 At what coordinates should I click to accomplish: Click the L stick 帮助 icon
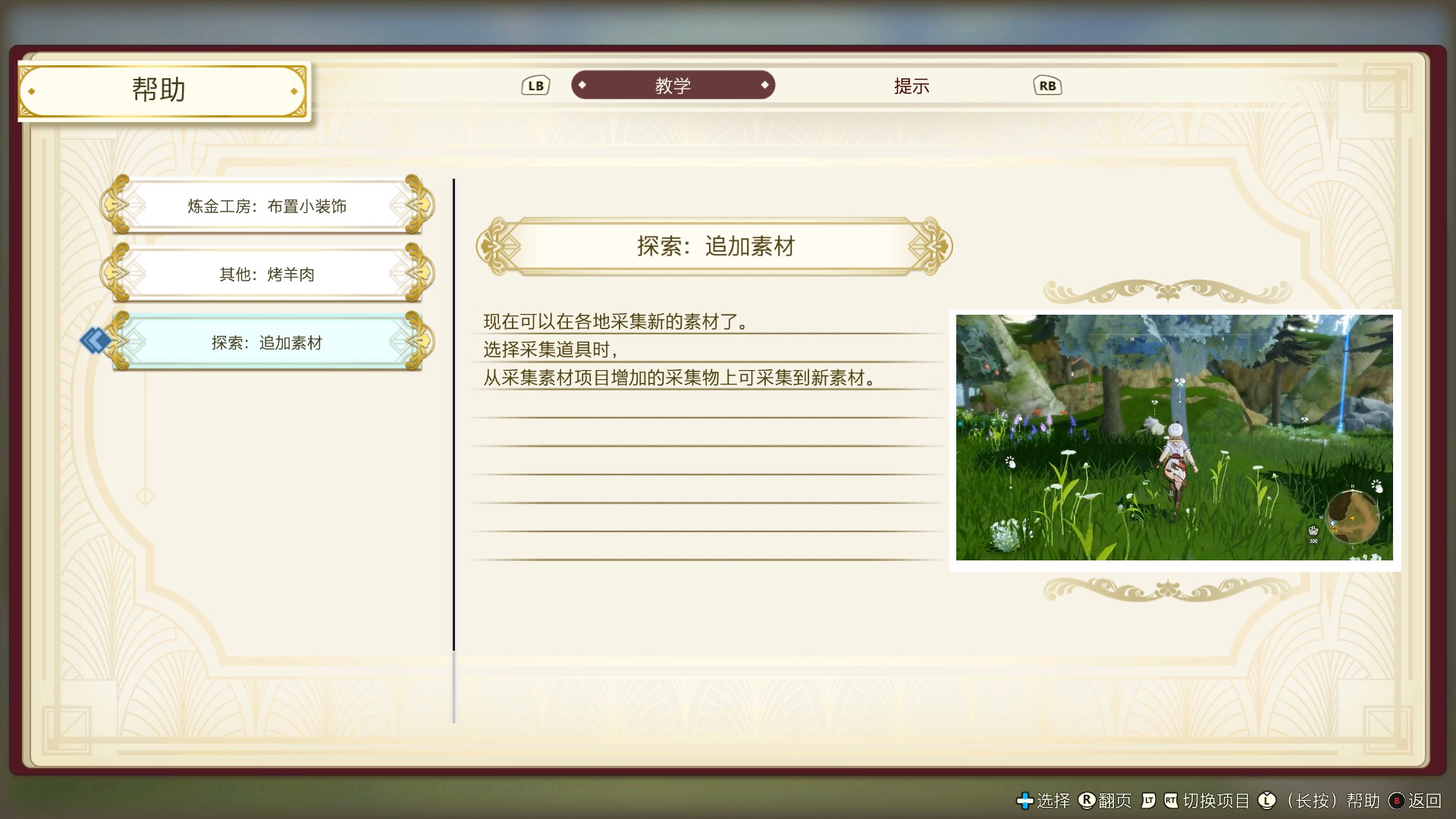pyautogui.click(x=1268, y=800)
